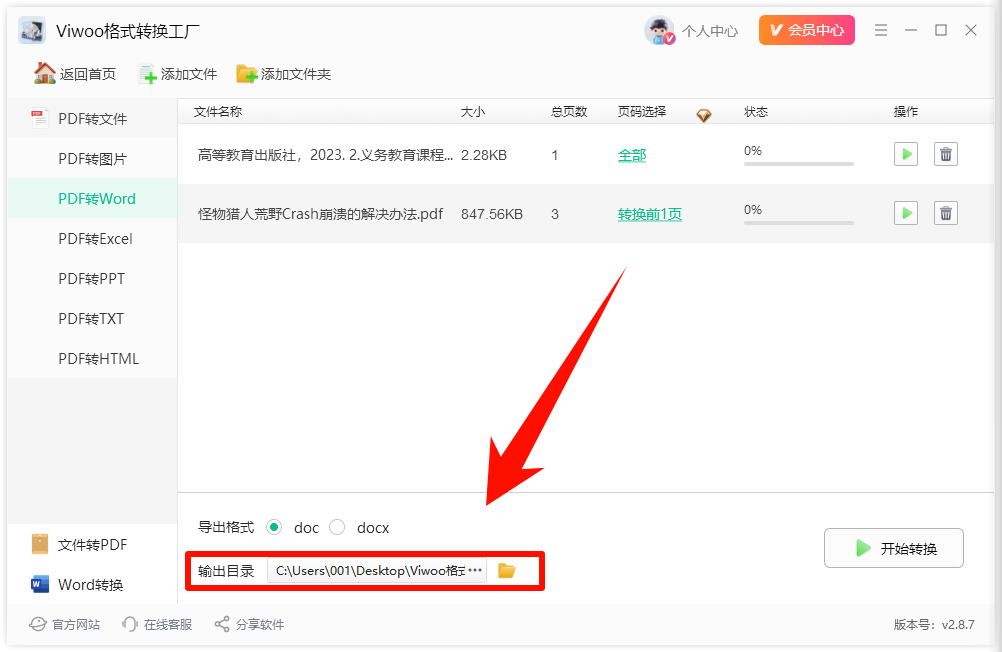This screenshot has height=652, width=1002.
Task: Click 开始转换 start conversion button
Action: point(893,548)
